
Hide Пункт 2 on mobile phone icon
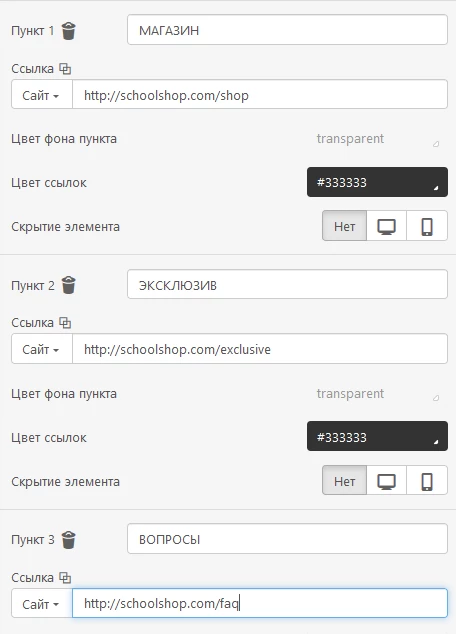click(427, 481)
